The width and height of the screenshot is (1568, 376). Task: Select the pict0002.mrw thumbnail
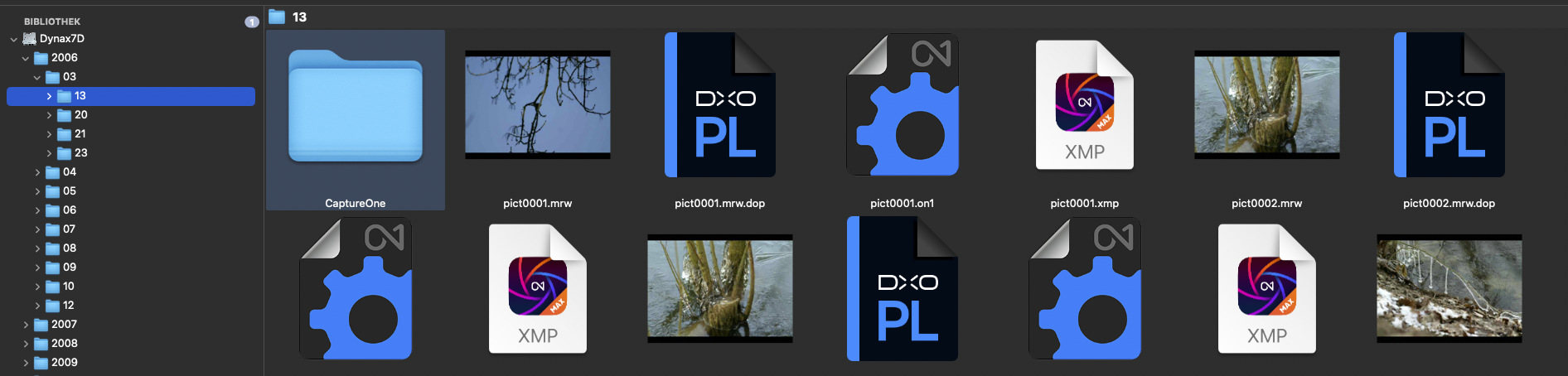point(1267,105)
